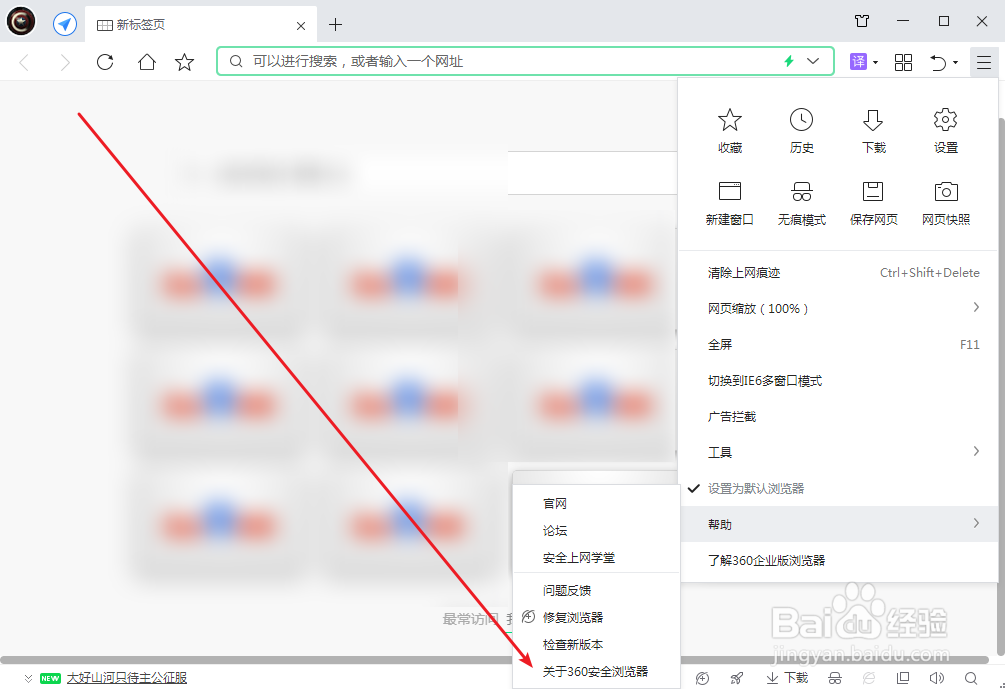1005x689 pixels.
Task: Open Settings (设置) gear in menu
Action: coord(945,131)
